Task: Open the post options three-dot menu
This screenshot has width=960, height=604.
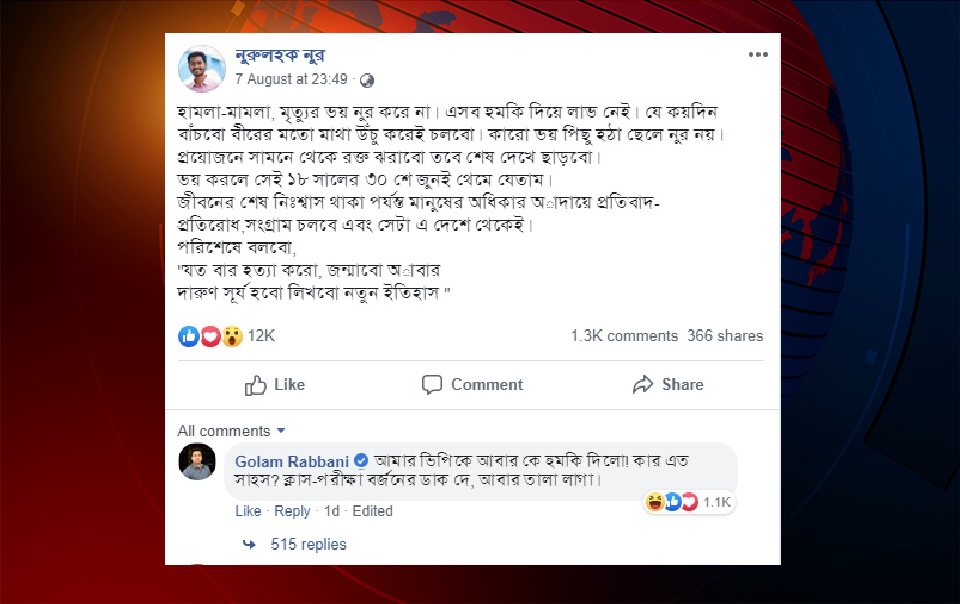Action: 756,56
